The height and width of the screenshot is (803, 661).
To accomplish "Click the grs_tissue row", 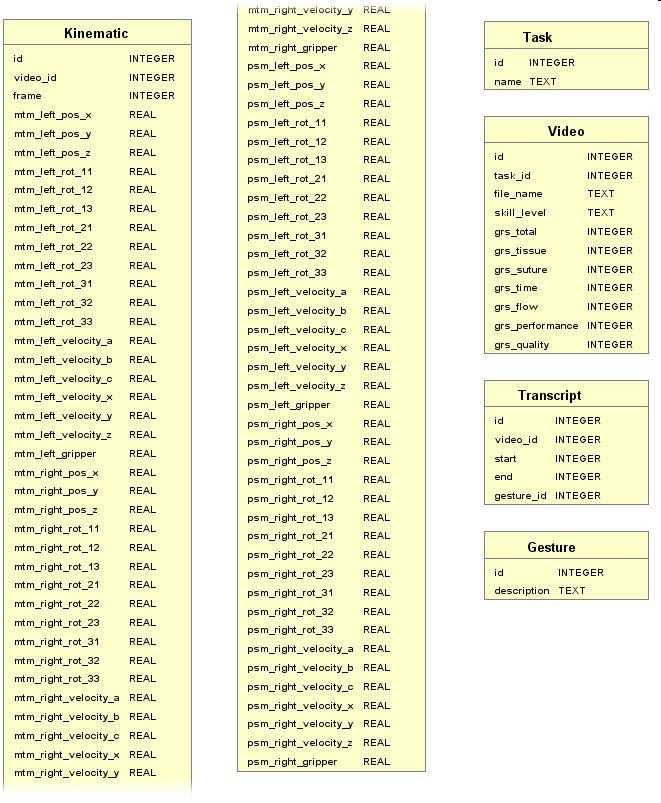I will 566,250.
